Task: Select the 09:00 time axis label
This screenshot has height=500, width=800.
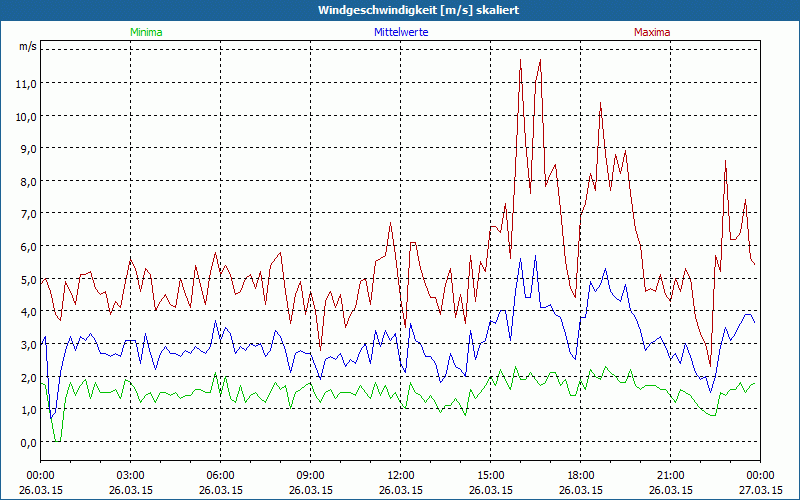Action: (x=310, y=475)
